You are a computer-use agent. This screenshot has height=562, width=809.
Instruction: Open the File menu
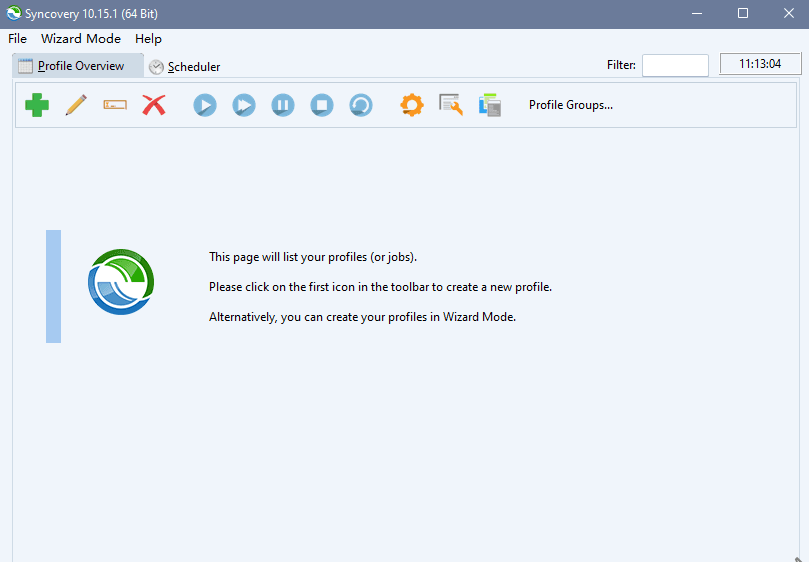coord(17,39)
